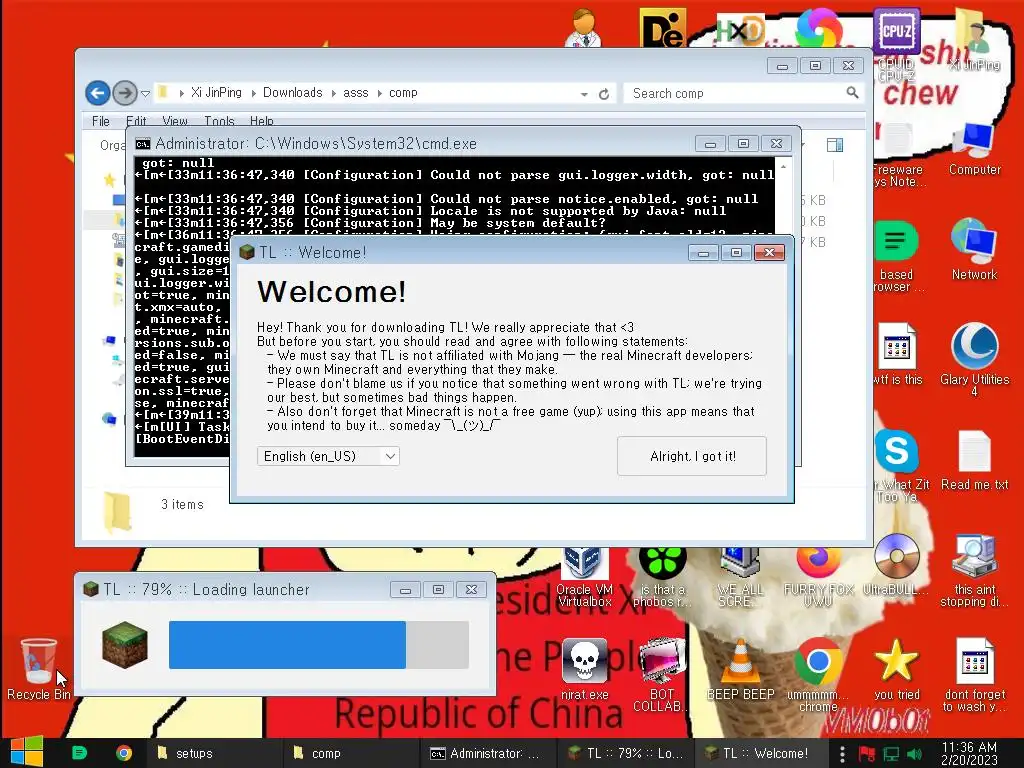Image resolution: width=1024 pixels, height=768 pixels.
Task: Open the View menu in Explorer
Action: click(x=174, y=121)
